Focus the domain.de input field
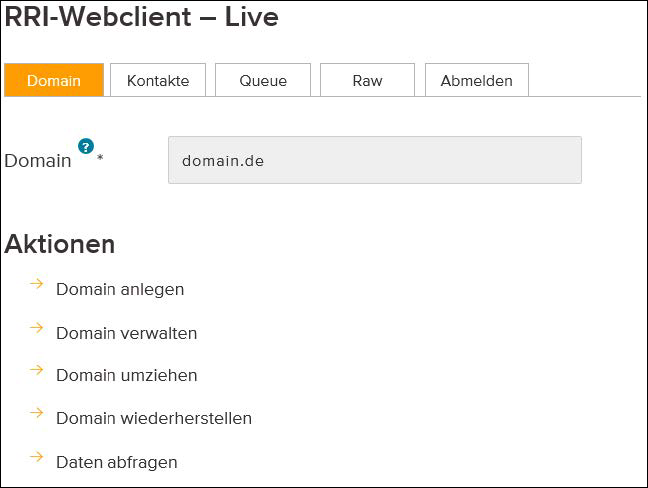Viewport: 648px width, 488px height. point(375,160)
